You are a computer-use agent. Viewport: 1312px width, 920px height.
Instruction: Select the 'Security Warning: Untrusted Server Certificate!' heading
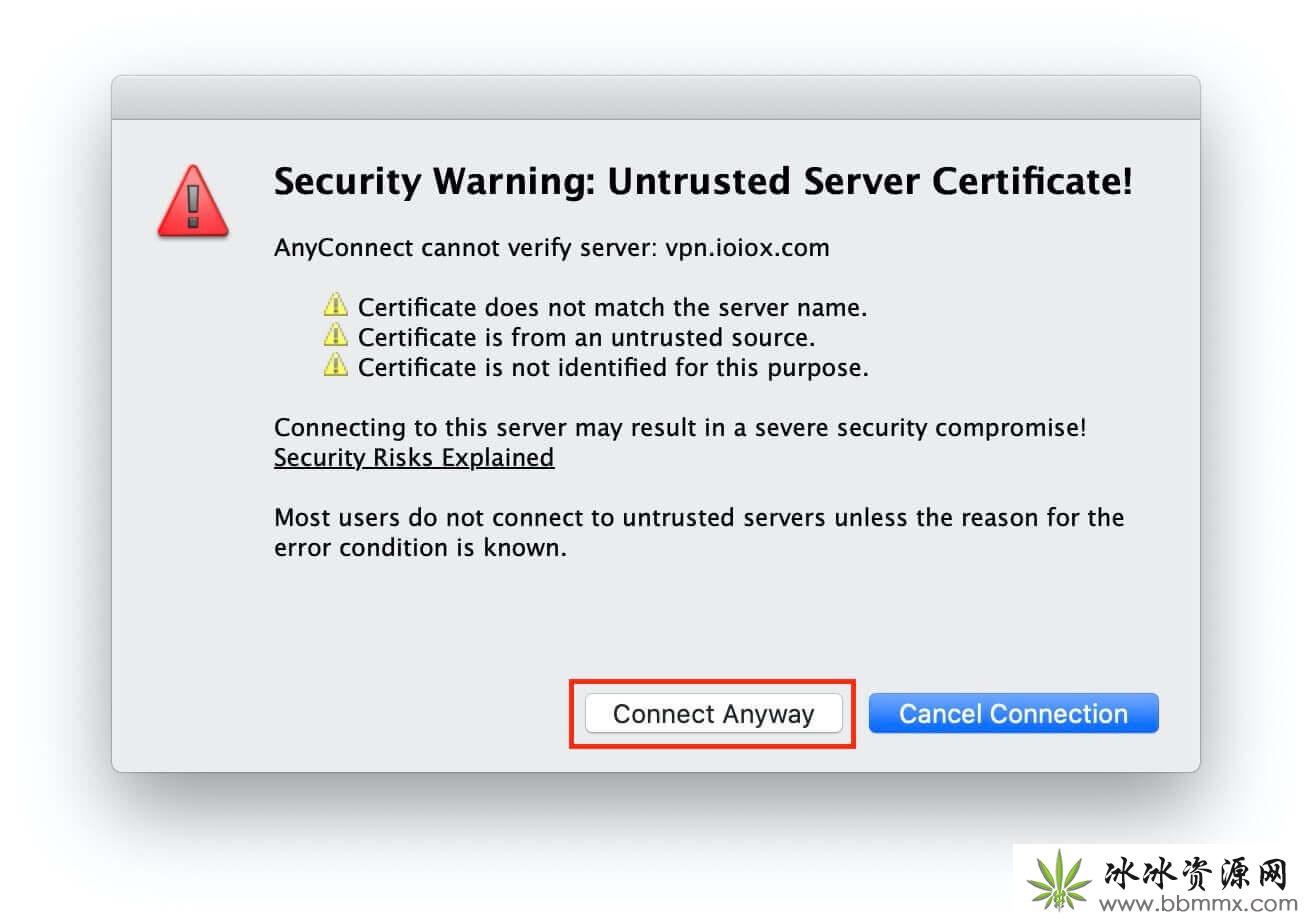(703, 182)
